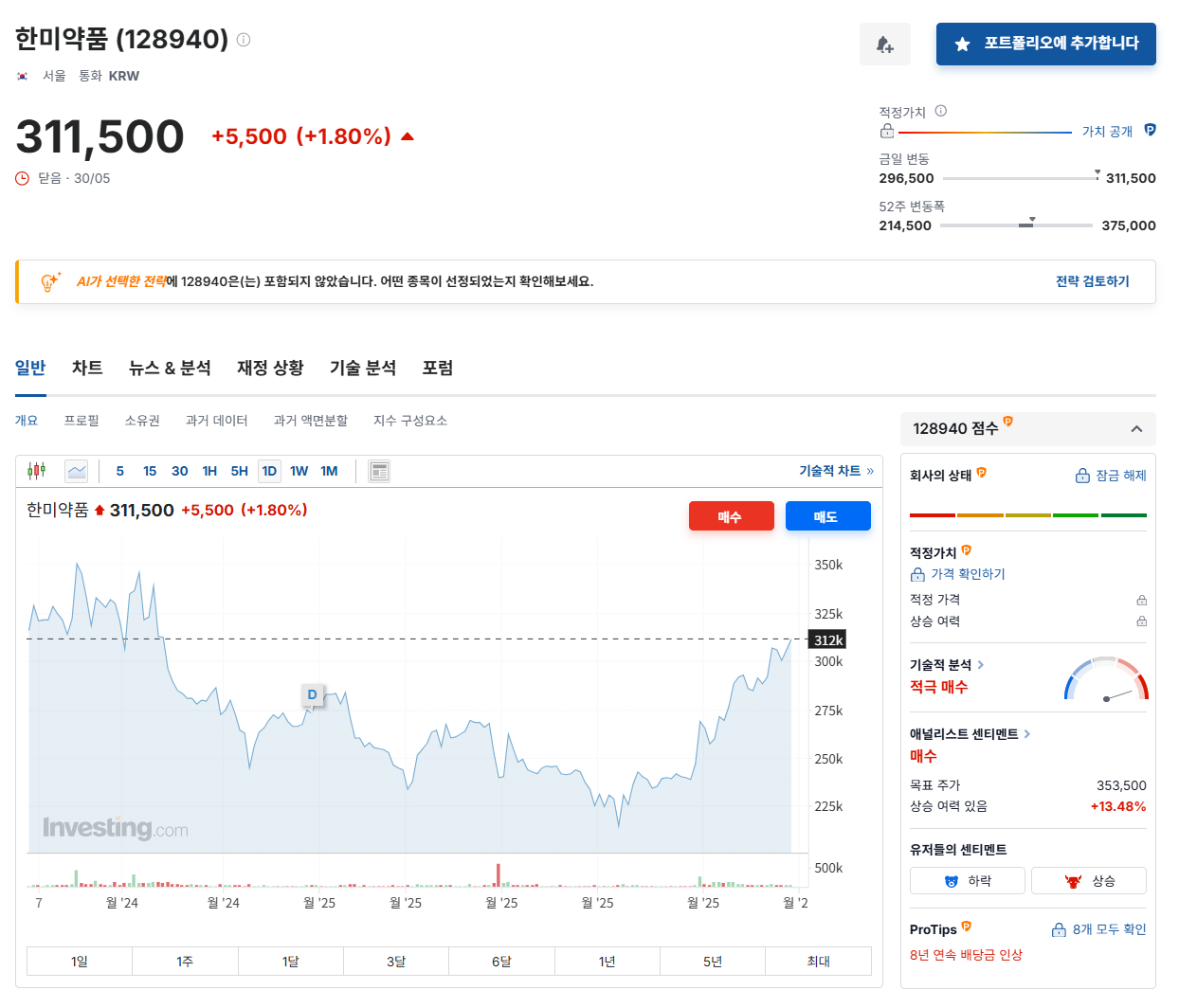Click lock icon on 적정 가격 row
This screenshot has width=1179, height=1008.
point(1141,600)
